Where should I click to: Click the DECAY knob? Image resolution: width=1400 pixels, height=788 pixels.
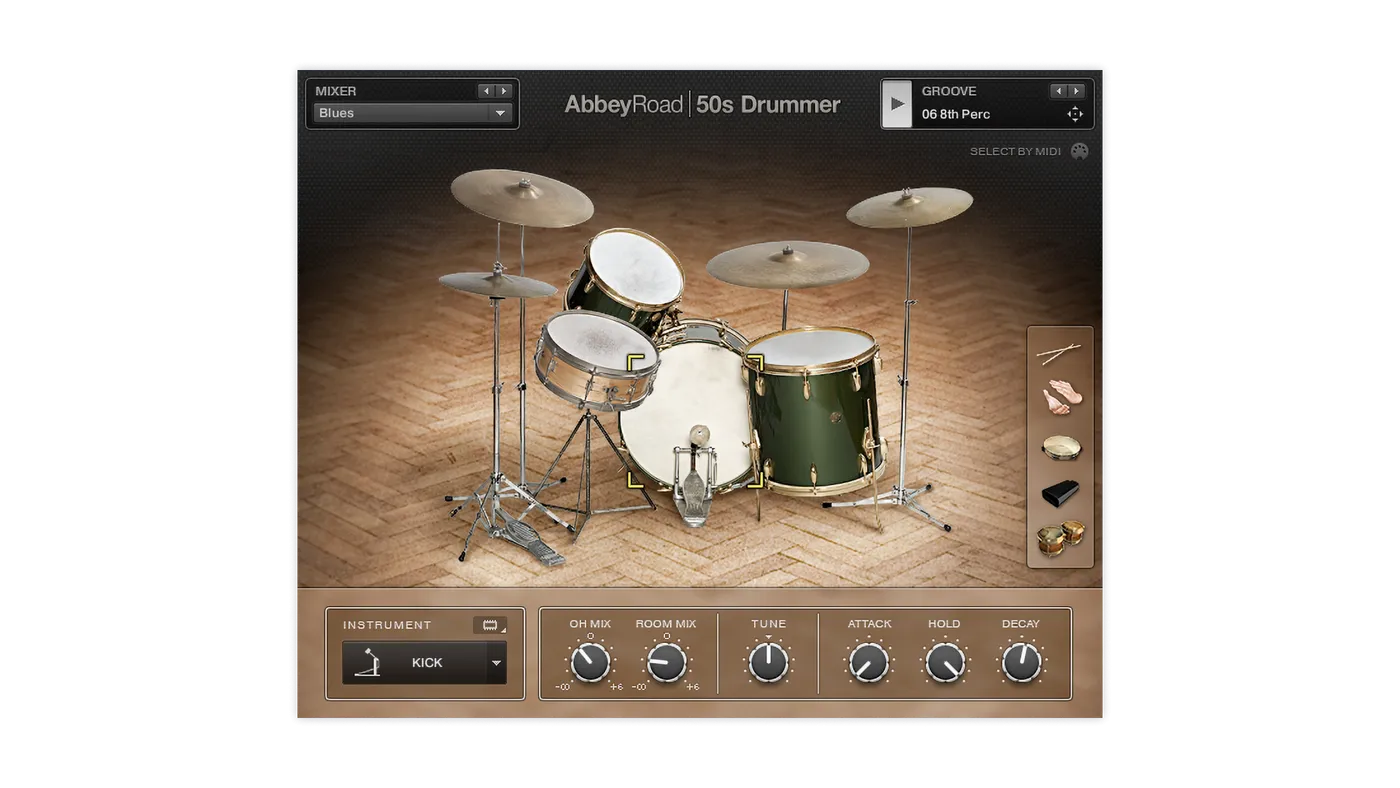pyautogui.click(x=1021, y=662)
